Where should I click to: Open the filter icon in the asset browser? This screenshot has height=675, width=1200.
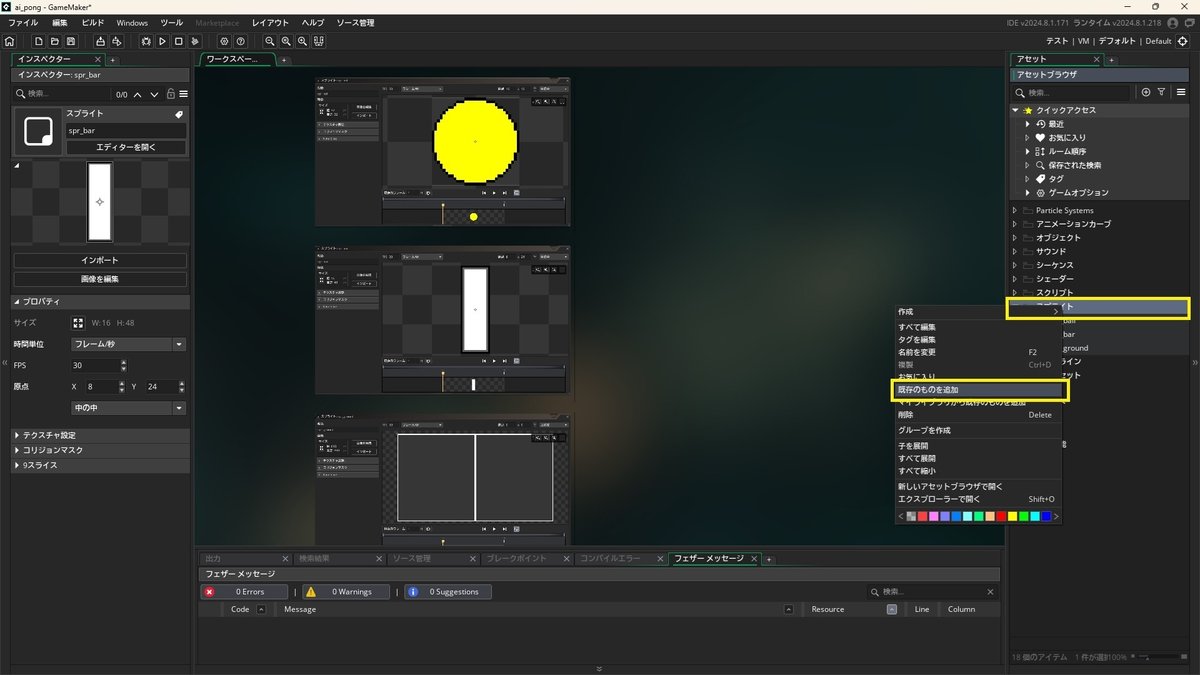[x=1163, y=94]
